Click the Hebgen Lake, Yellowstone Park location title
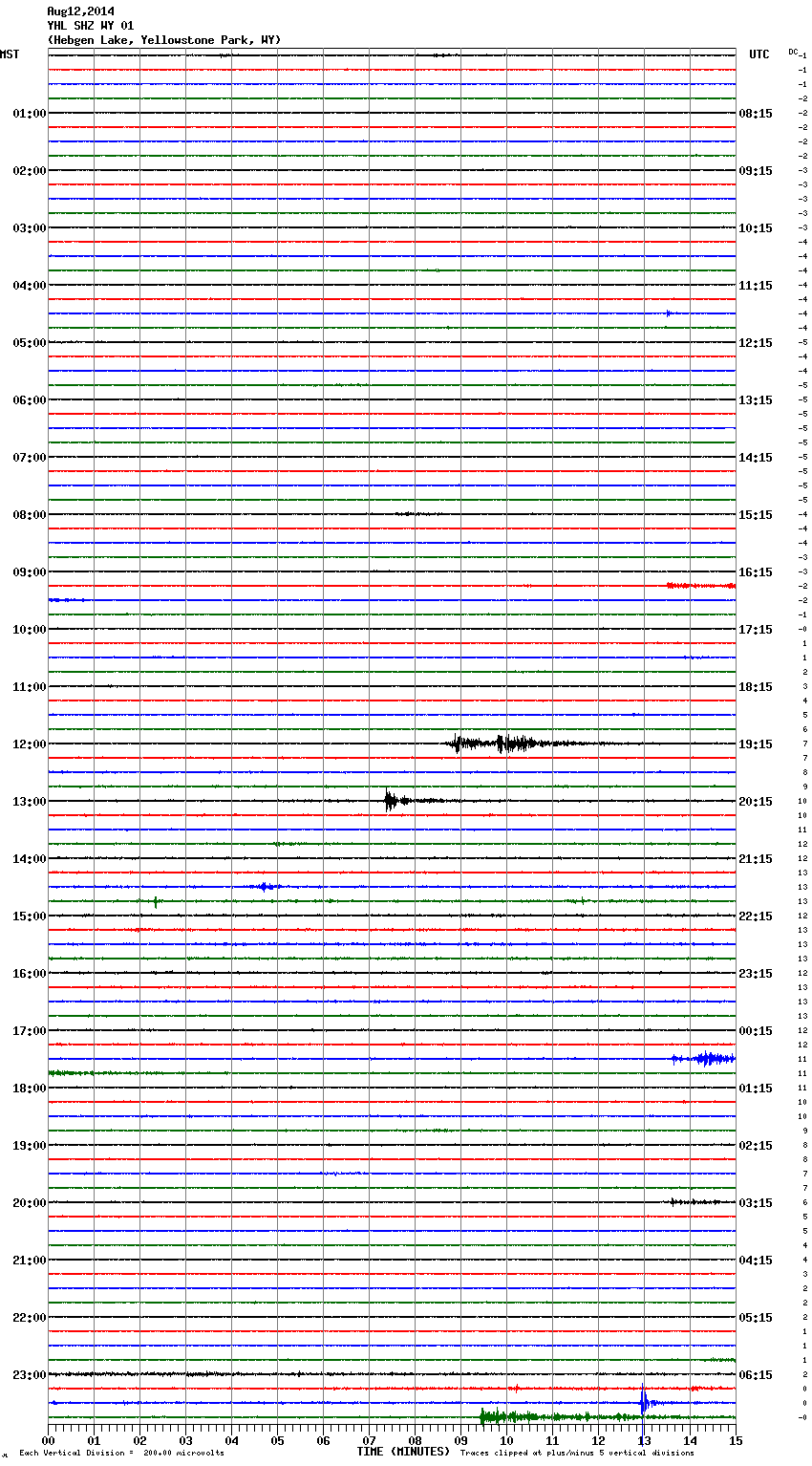812x1466 pixels. coord(164,40)
